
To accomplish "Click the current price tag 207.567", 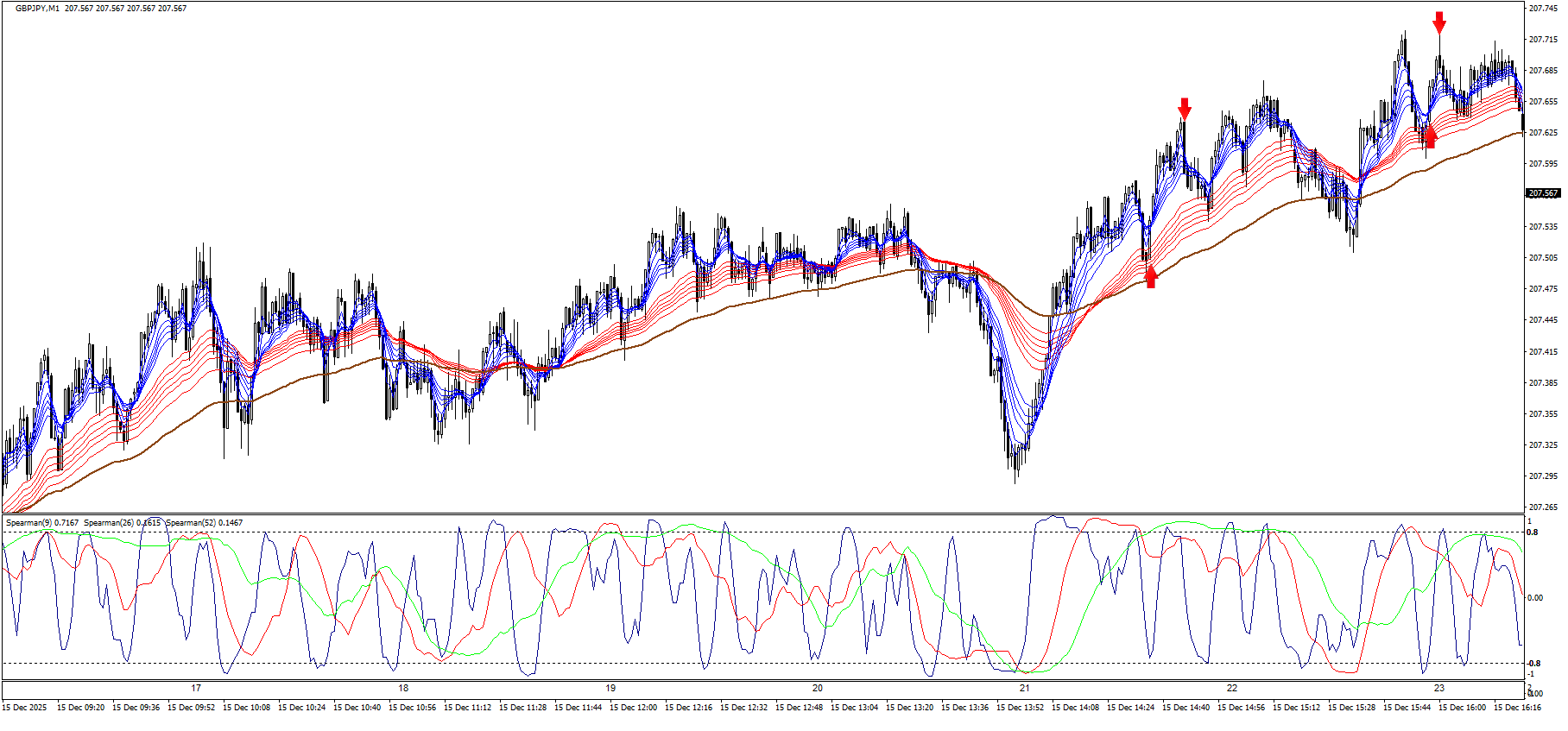I will tap(1543, 193).
